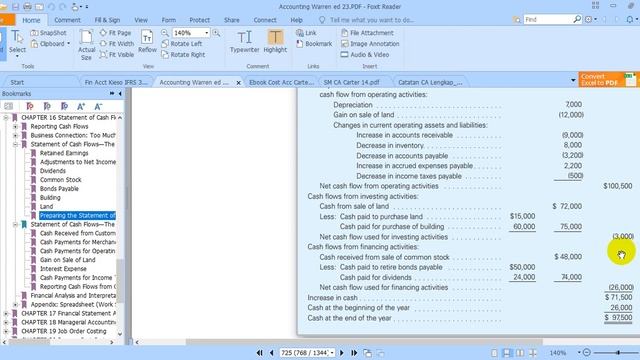
Task: Collapse CHAPTER 16 Statement of Cash Flows node
Action: (6, 118)
